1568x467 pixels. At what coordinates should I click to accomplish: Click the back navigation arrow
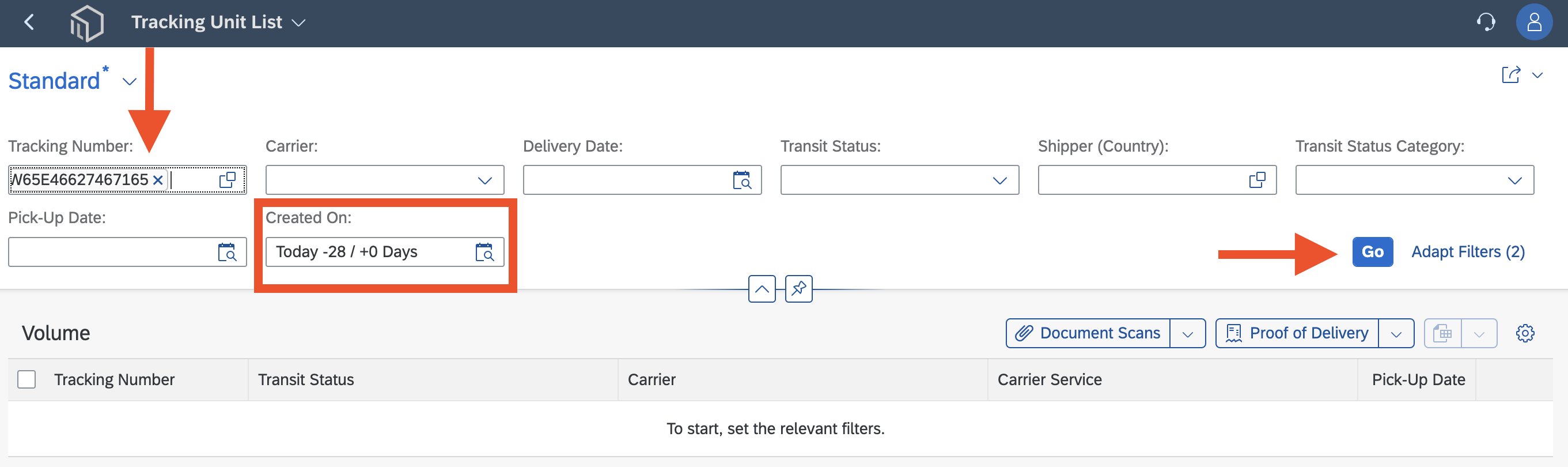[x=29, y=22]
